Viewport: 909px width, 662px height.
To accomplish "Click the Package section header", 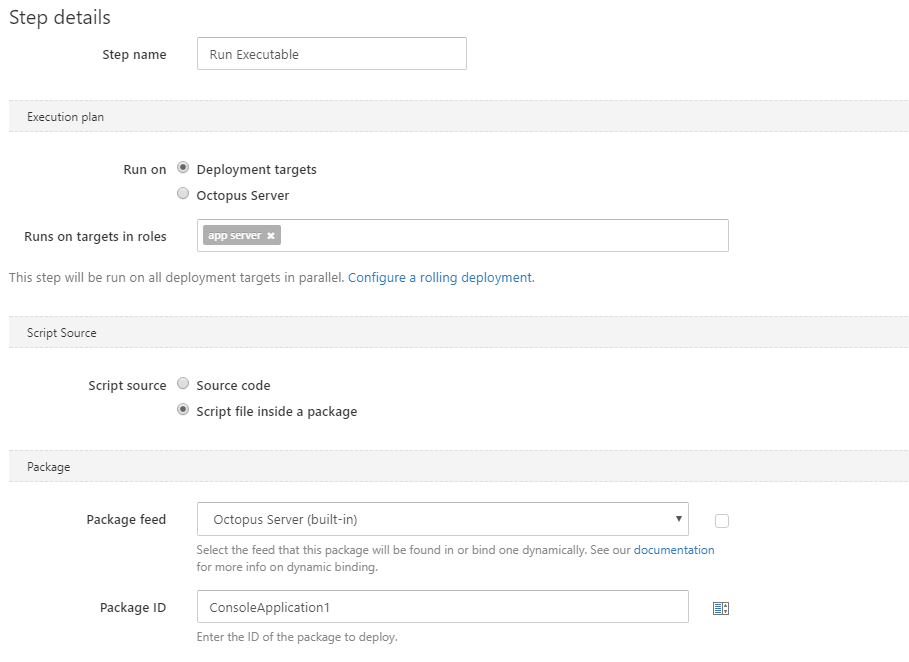I will tap(49, 467).
